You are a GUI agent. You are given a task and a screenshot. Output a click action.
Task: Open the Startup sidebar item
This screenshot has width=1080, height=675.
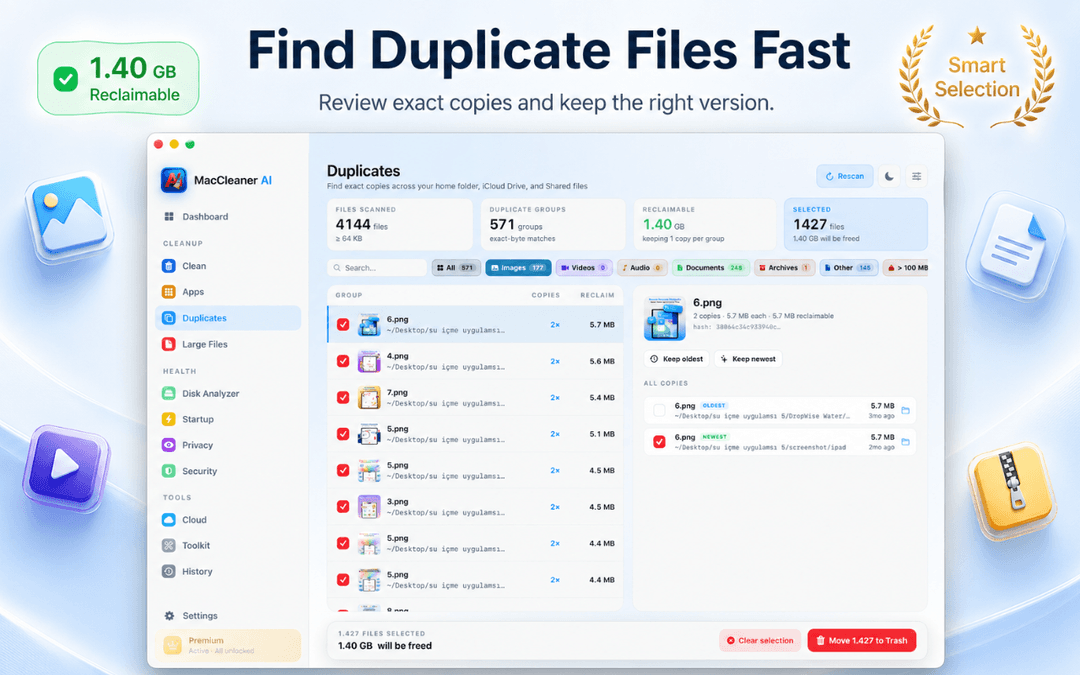click(x=188, y=419)
